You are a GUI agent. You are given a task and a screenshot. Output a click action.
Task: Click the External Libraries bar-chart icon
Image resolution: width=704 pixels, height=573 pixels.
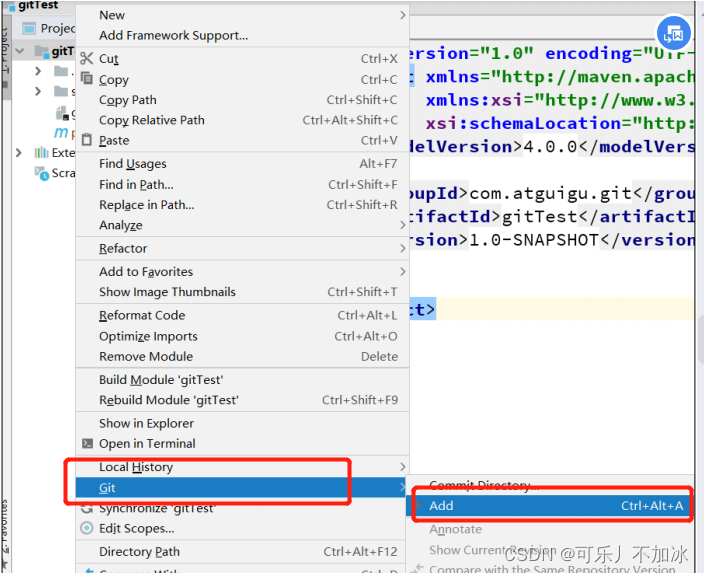tap(42, 153)
